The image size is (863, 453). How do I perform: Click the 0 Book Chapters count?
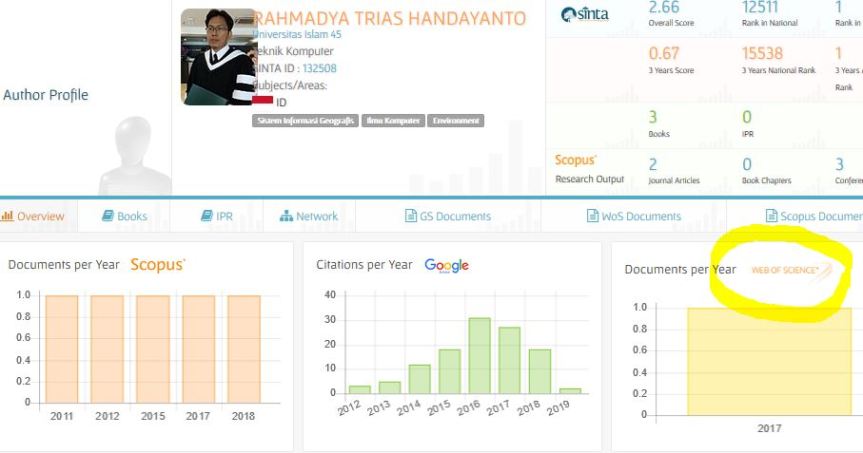[x=747, y=164]
